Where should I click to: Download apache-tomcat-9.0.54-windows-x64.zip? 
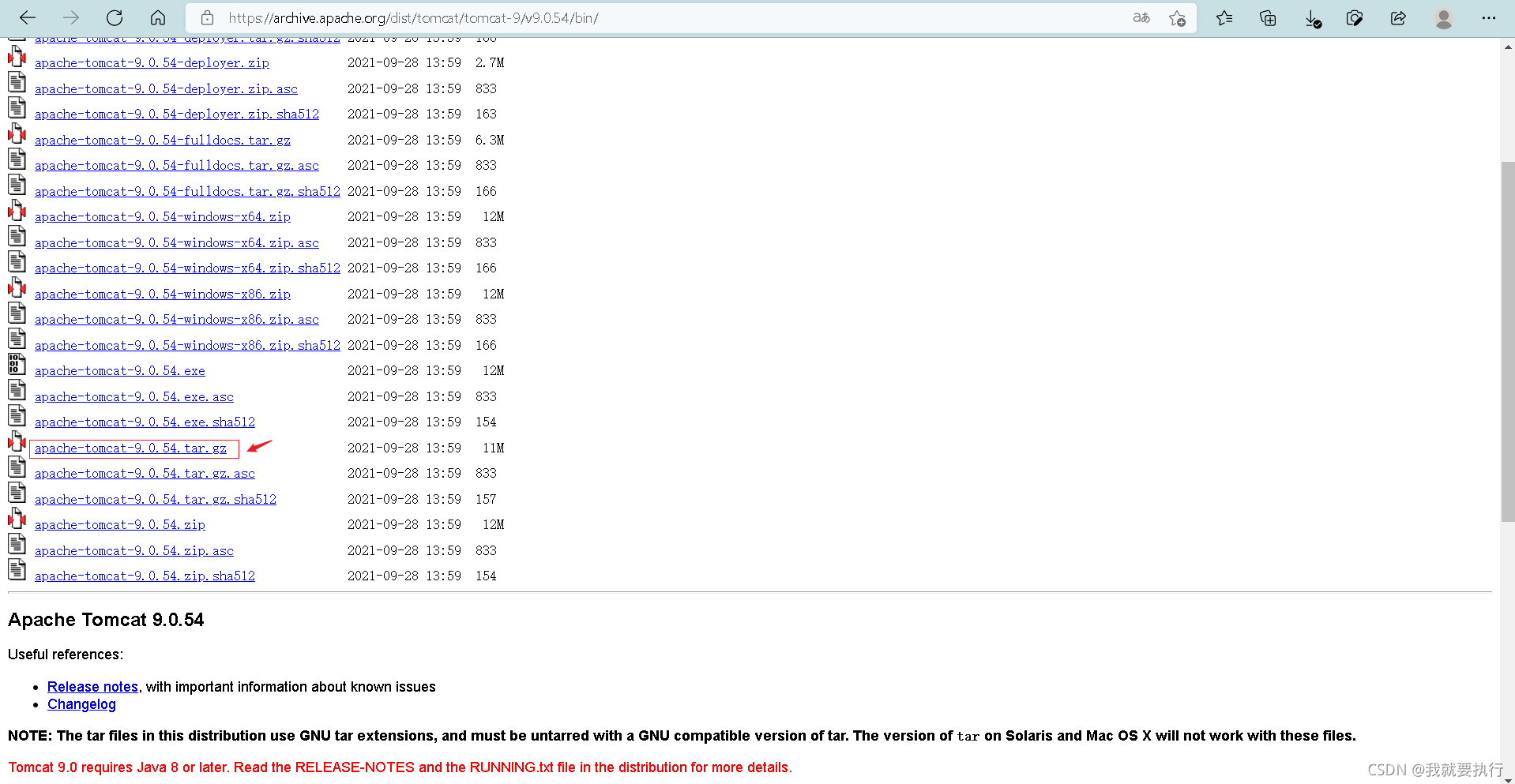pos(162,216)
